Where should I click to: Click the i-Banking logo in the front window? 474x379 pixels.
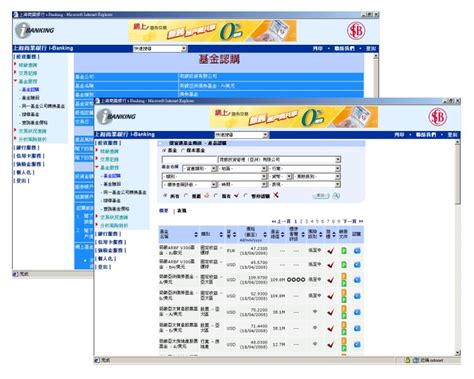[x=116, y=116]
